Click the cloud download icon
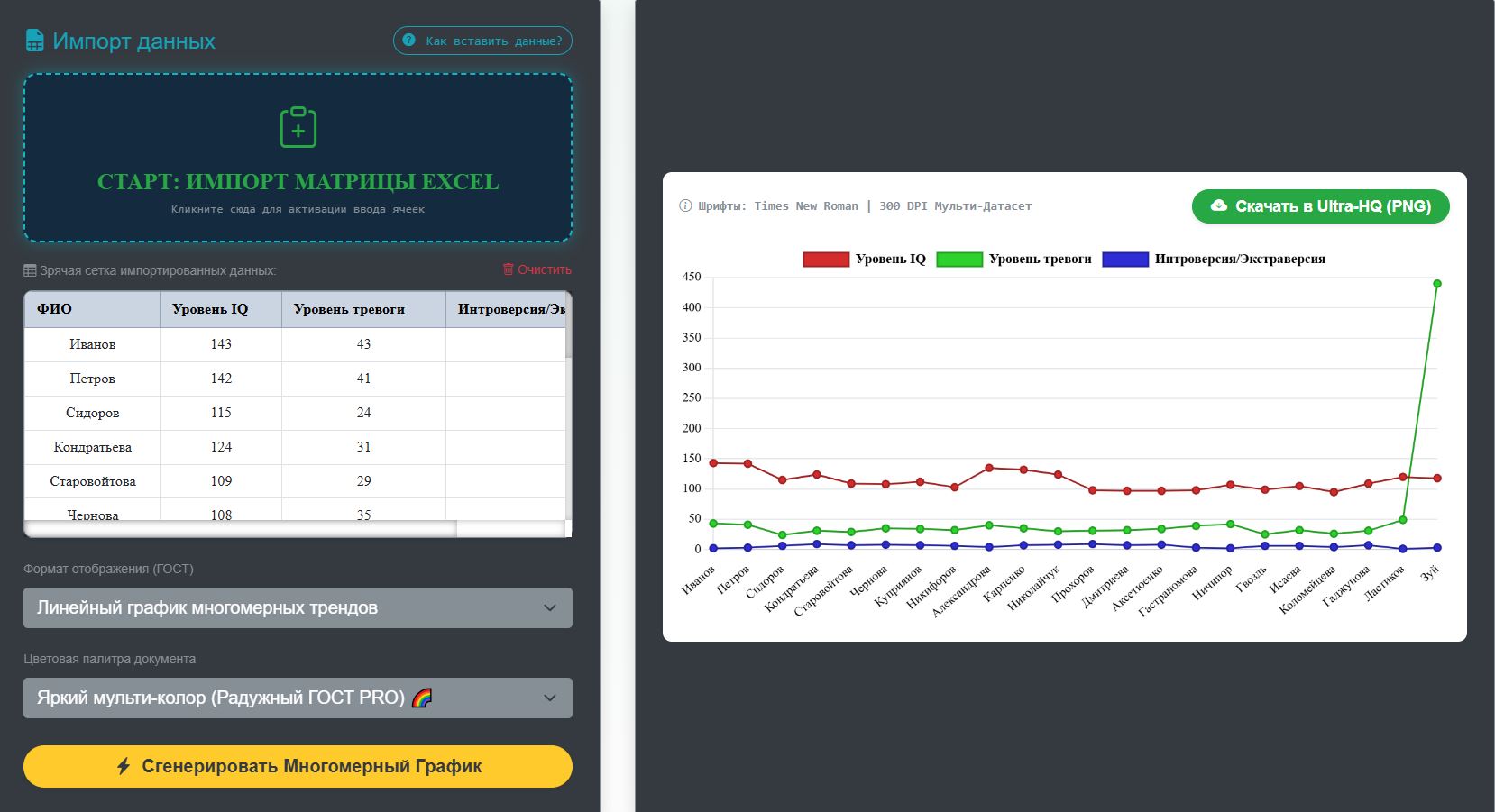 click(x=1218, y=205)
